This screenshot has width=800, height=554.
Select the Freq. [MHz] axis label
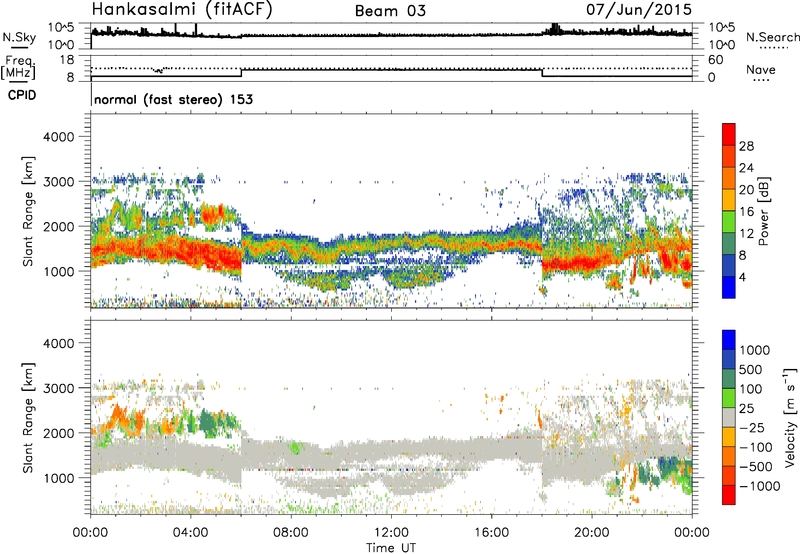(x=18, y=67)
